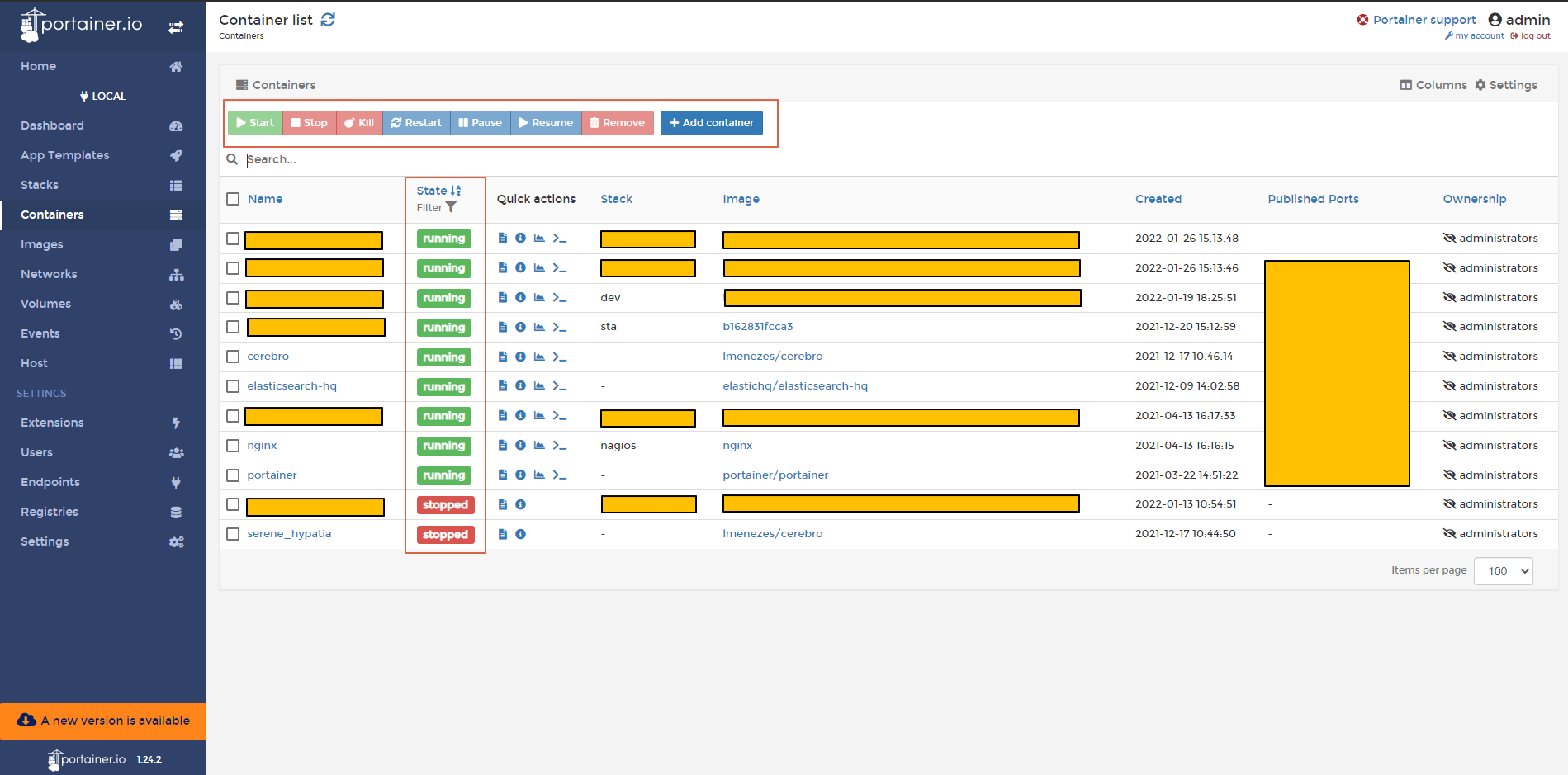Open inspect icon for serene_hypatia container
The width and height of the screenshot is (1568, 775).
pyautogui.click(x=520, y=534)
